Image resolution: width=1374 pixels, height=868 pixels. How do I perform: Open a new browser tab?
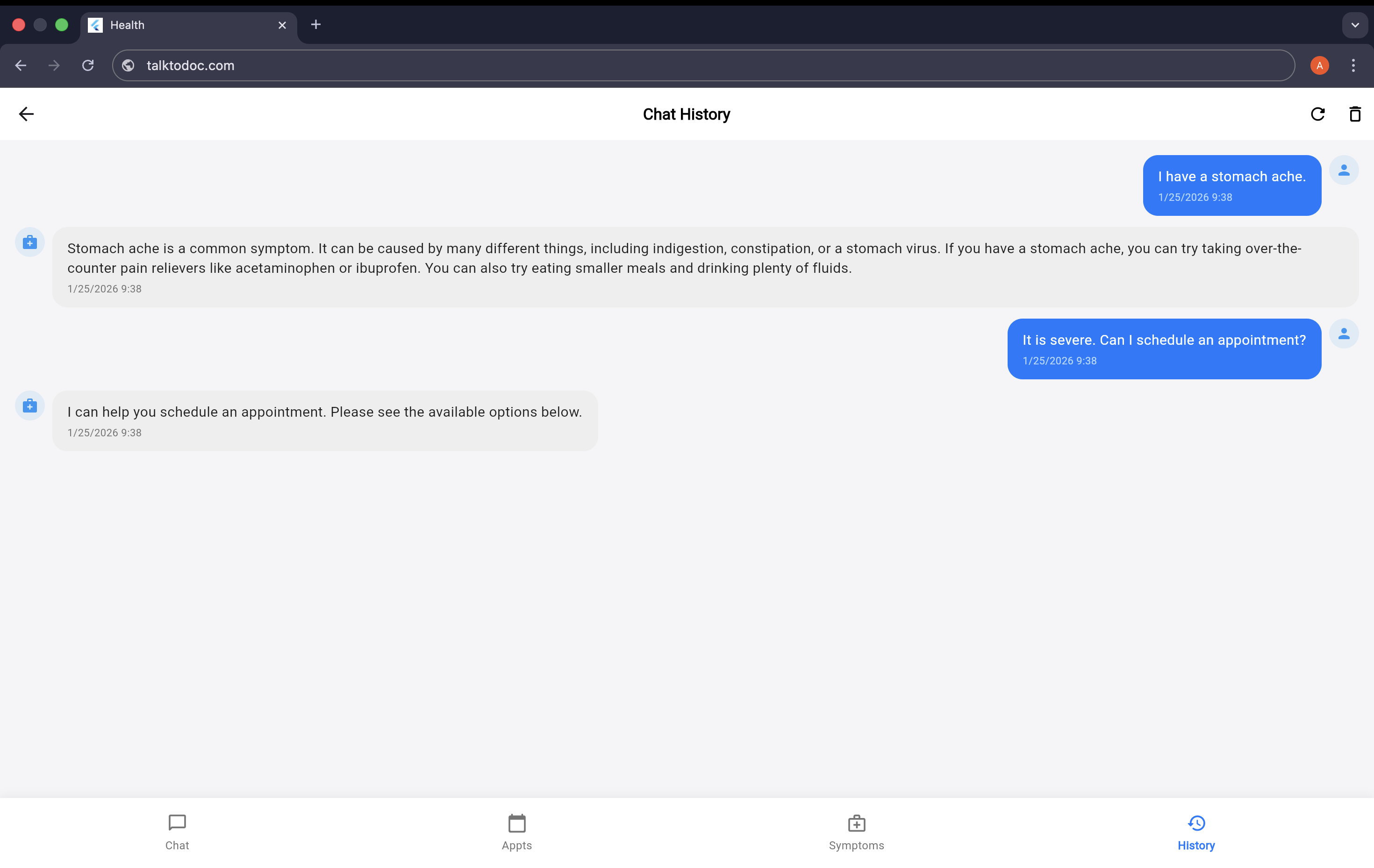click(315, 24)
